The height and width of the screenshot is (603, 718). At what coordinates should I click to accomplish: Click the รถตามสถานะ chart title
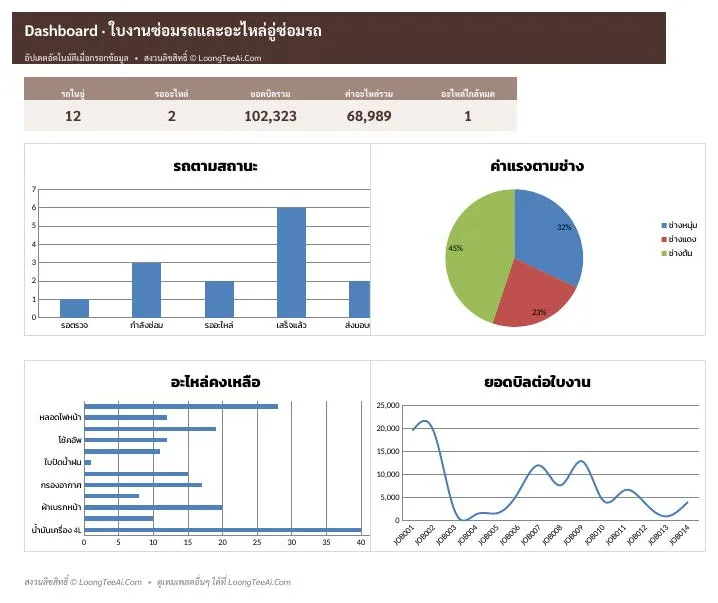click(215, 166)
